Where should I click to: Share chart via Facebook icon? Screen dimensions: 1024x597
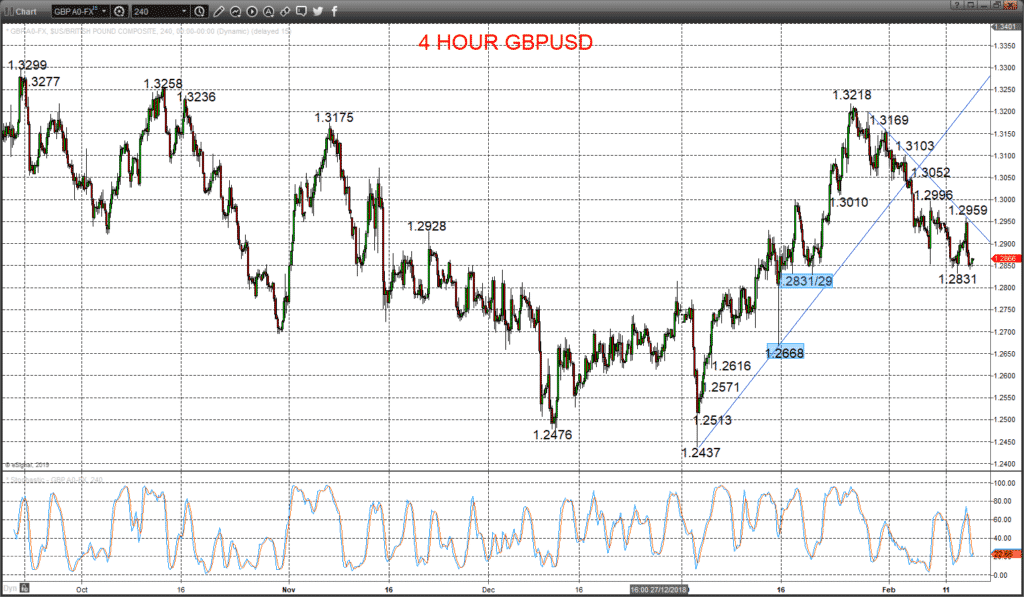(x=334, y=11)
